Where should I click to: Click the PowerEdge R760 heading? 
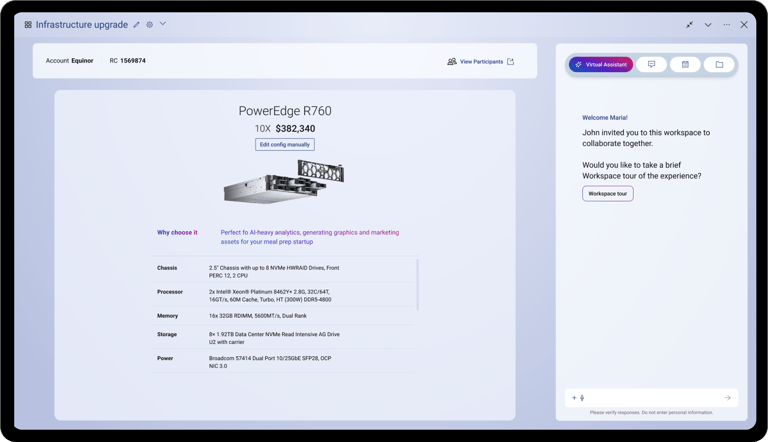(x=285, y=111)
